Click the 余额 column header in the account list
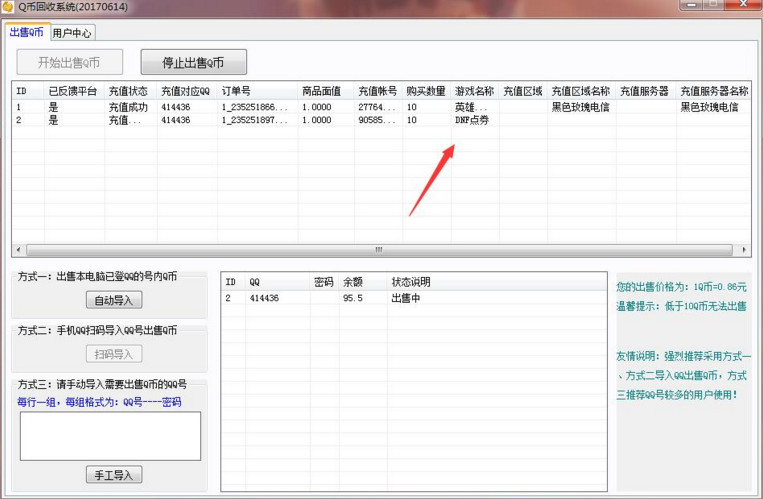Image resolution: width=763 pixels, height=499 pixels. point(353,282)
